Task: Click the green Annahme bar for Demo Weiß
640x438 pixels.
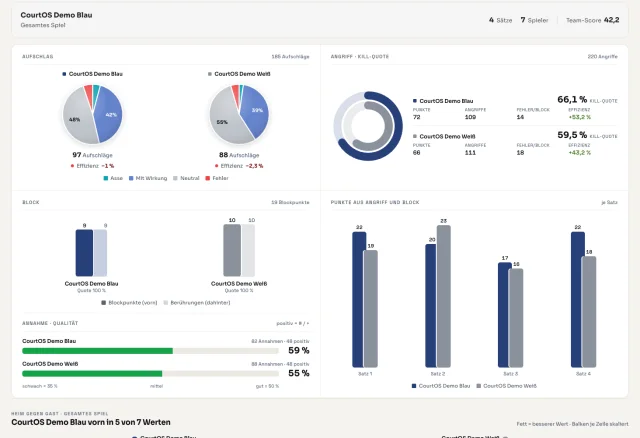Action: tap(92, 374)
